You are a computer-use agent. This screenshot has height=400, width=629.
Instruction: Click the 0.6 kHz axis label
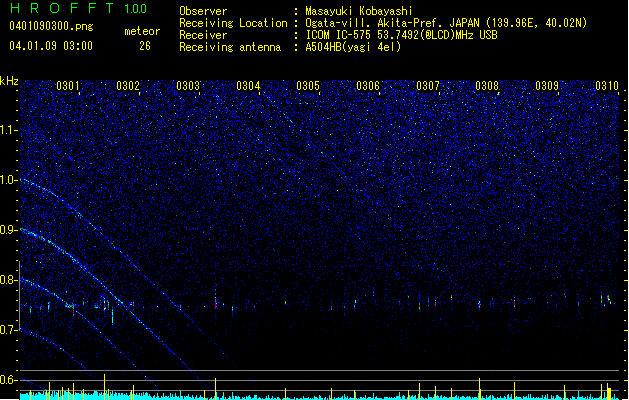tap(8, 380)
